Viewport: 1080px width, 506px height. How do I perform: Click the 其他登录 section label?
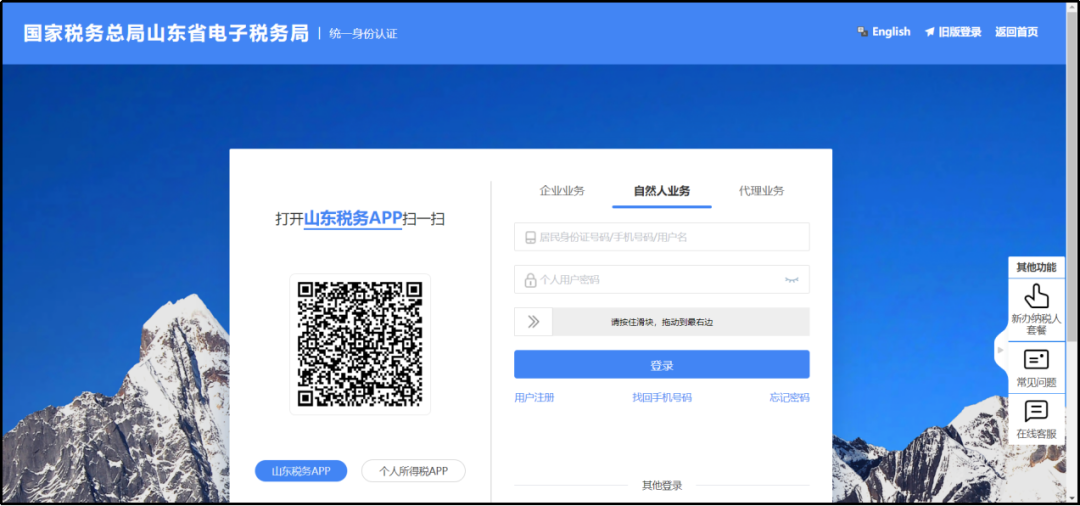coord(662,485)
